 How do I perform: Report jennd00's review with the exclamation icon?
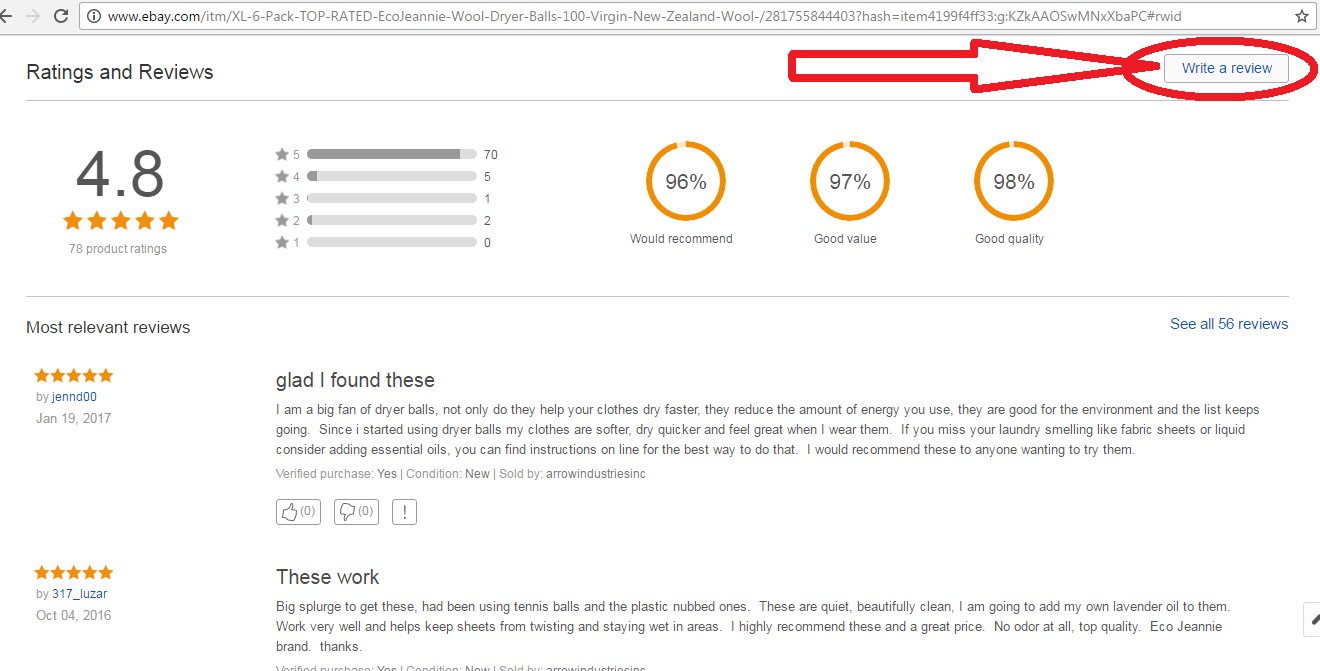tap(404, 511)
